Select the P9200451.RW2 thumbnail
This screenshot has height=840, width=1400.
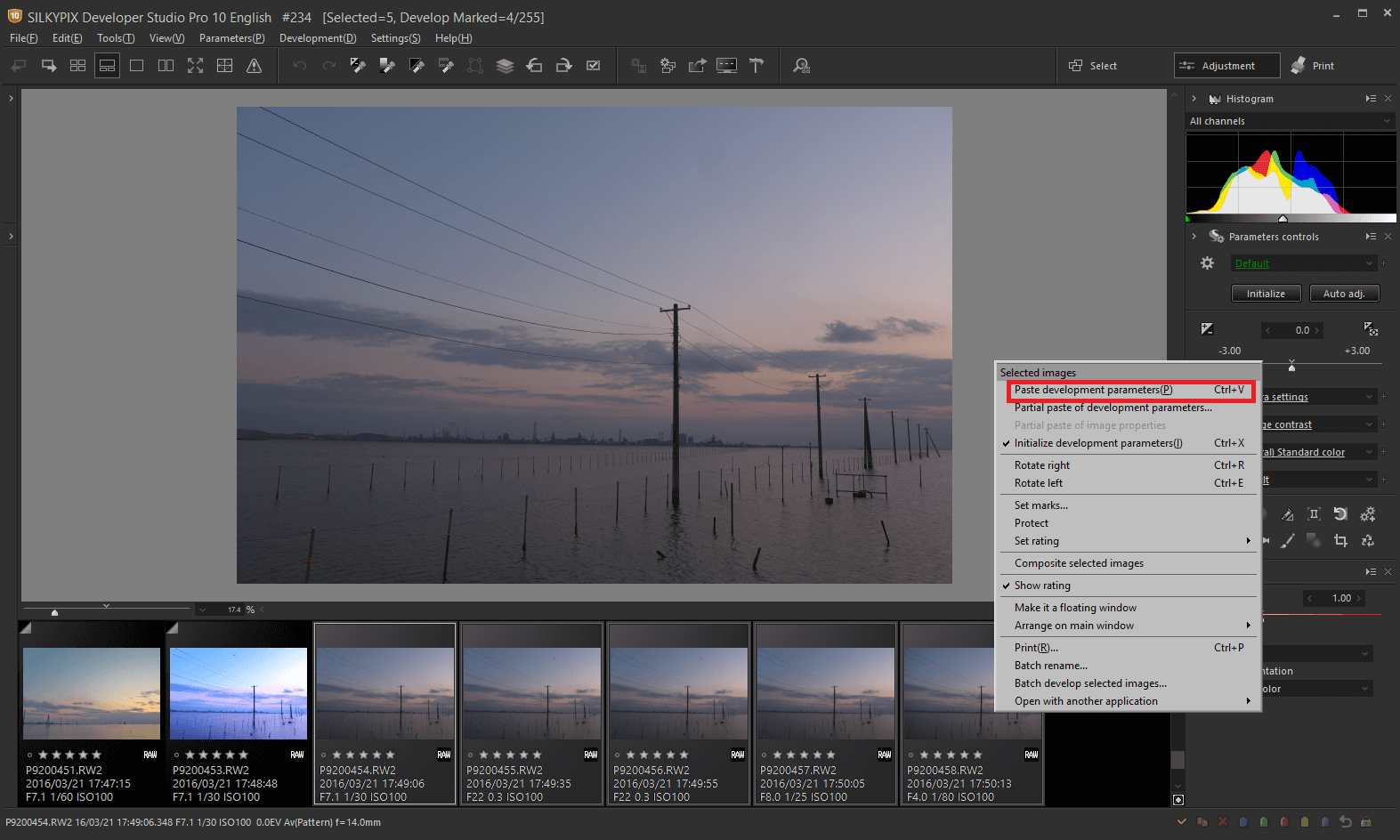(x=92, y=714)
